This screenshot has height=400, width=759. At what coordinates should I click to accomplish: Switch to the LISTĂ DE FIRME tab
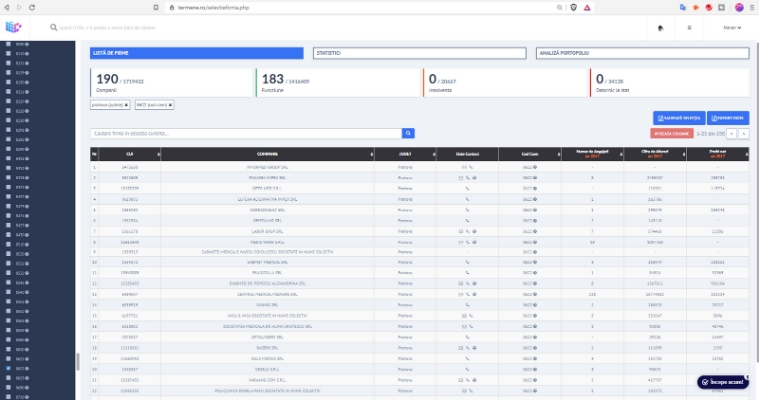point(197,53)
